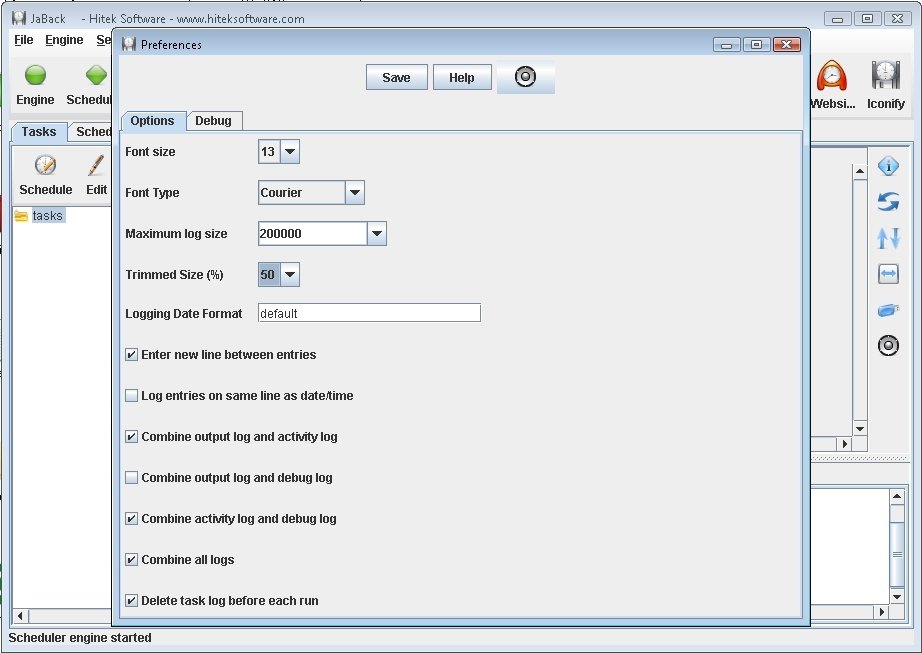Click scroll down arrow of the upper right panel
This screenshot has height=653, width=922.
click(860, 428)
